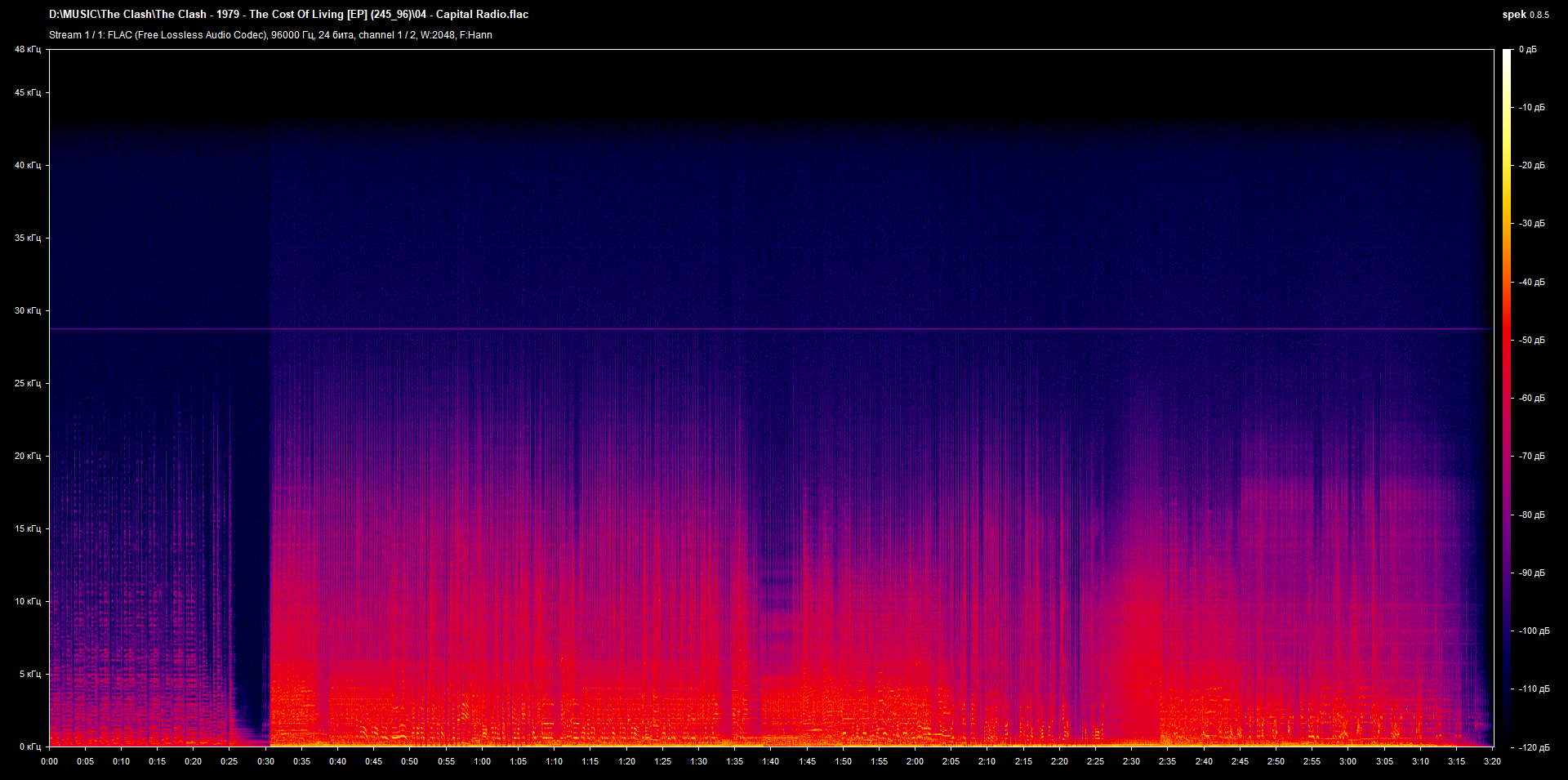Viewport: 1568px width, 780px height.
Task: Click the -60 дБ legend label
Action: pyautogui.click(x=1530, y=398)
